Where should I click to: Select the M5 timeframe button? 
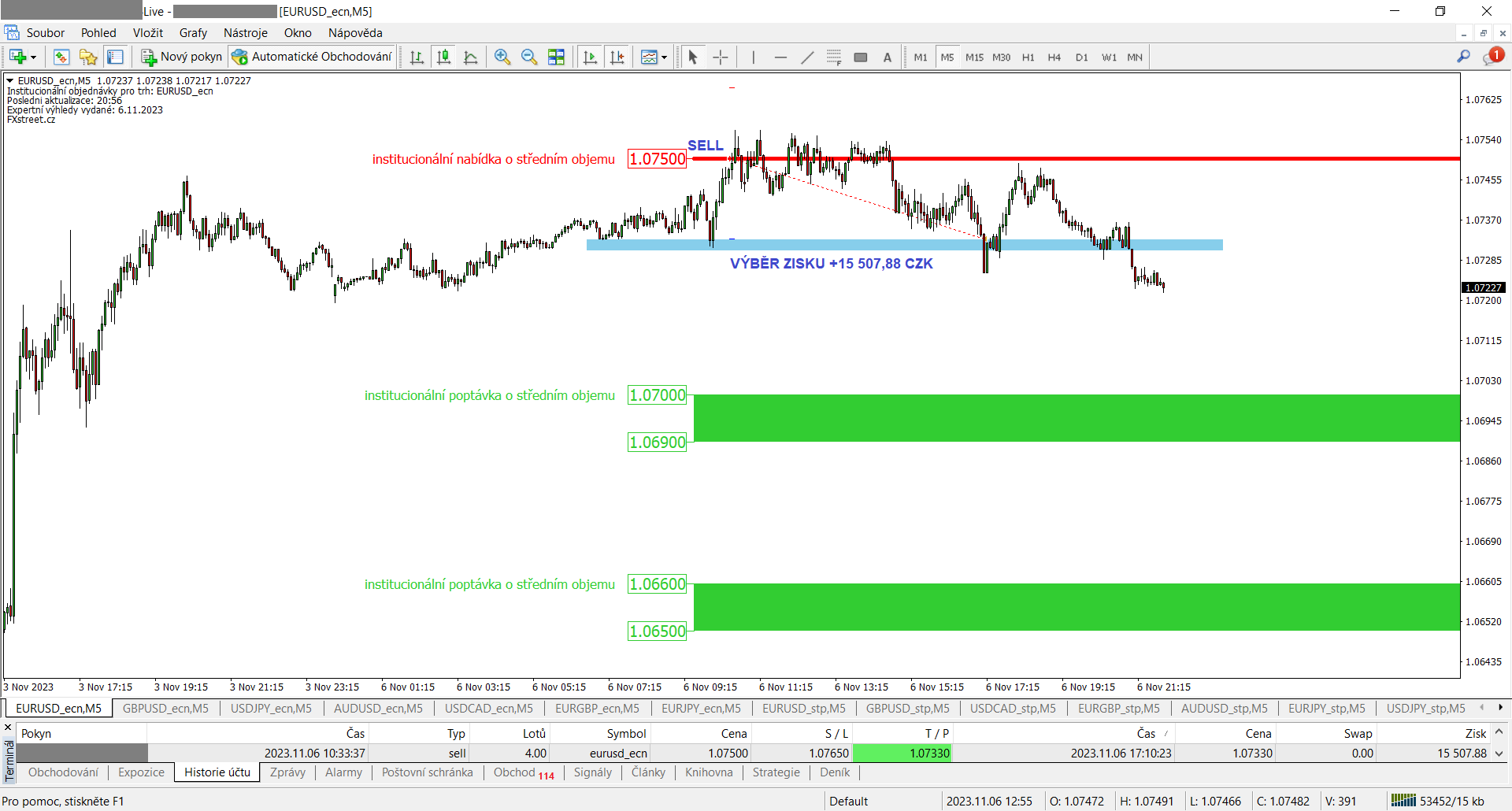[947, 57]
